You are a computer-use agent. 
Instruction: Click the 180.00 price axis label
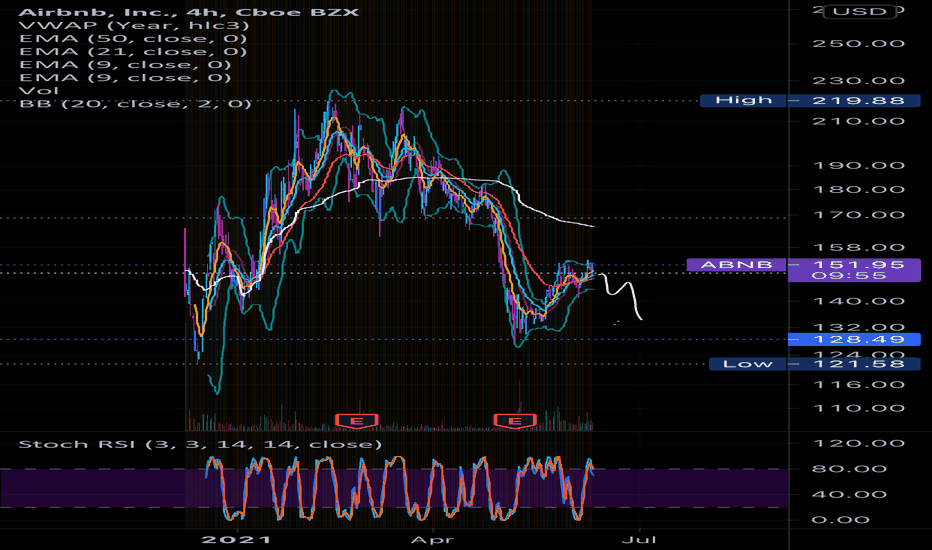click(858, 190)
